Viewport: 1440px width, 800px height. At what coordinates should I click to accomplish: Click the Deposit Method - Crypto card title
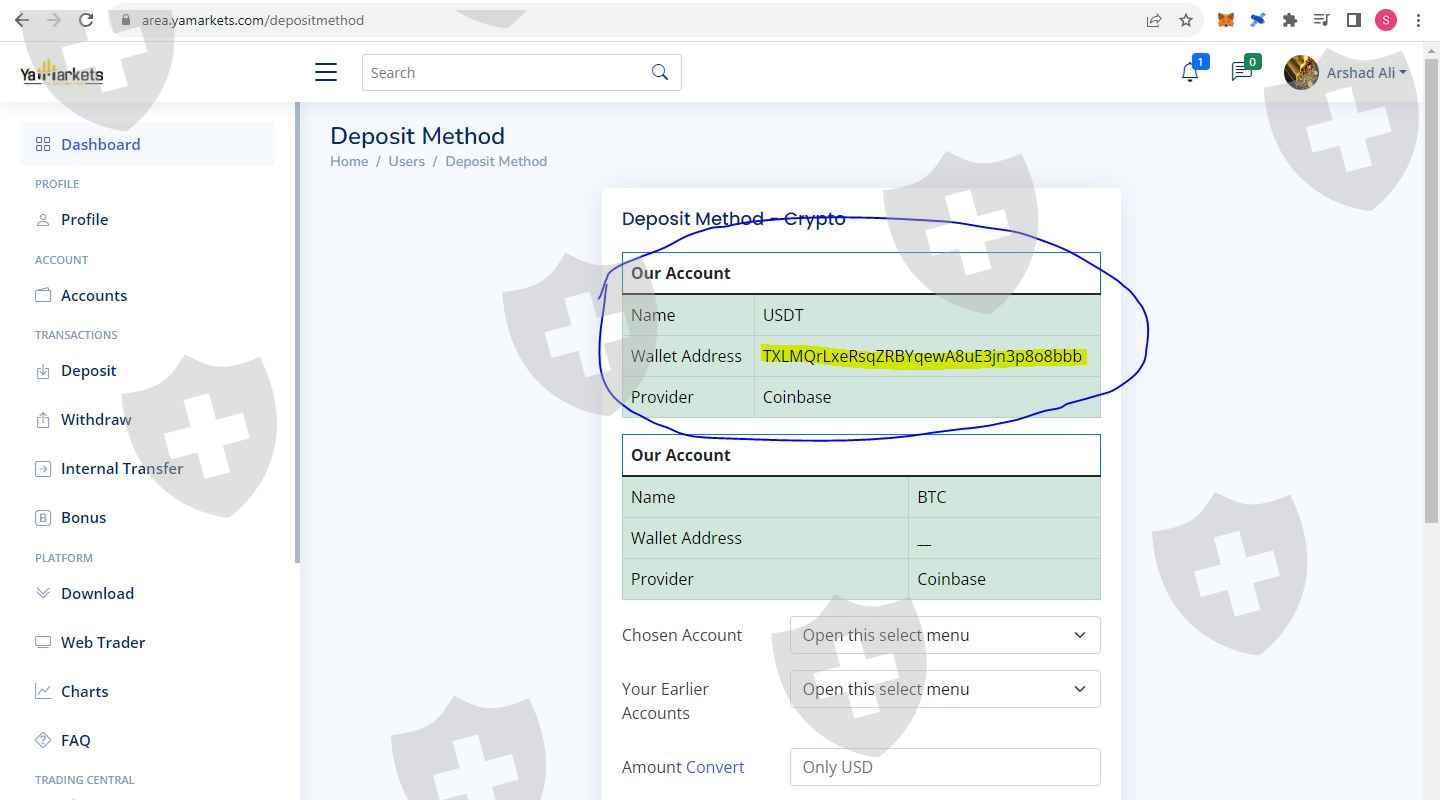click(733, 219)
